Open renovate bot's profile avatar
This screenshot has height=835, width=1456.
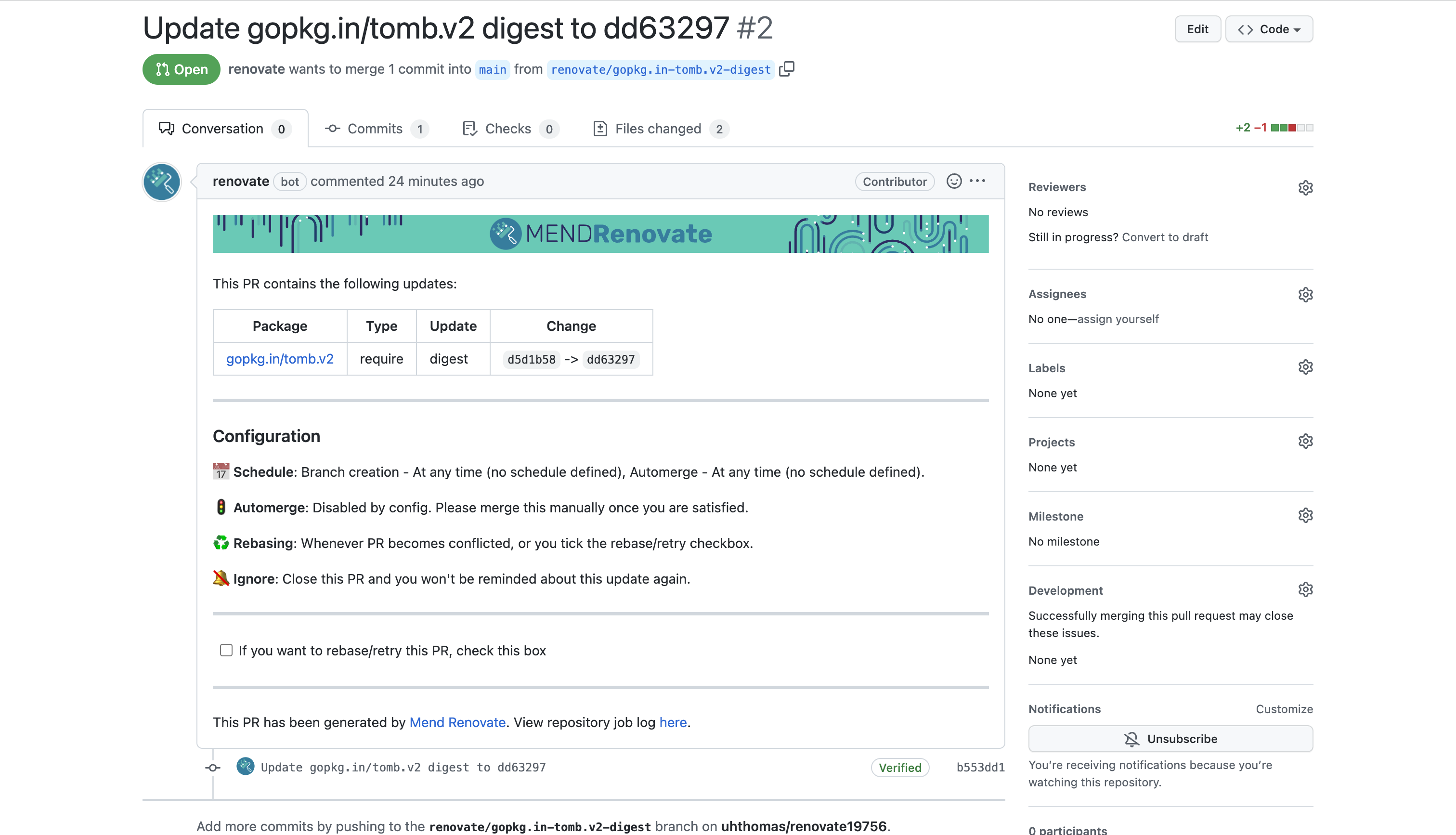(161, 182)
